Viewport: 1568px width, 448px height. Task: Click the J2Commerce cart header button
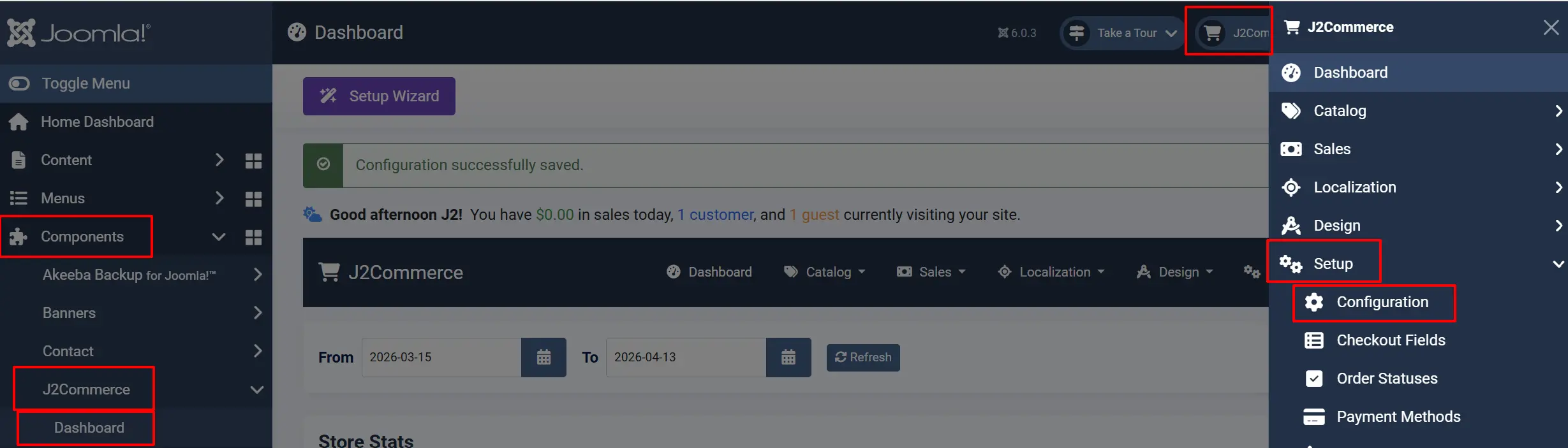point(1232,33)
